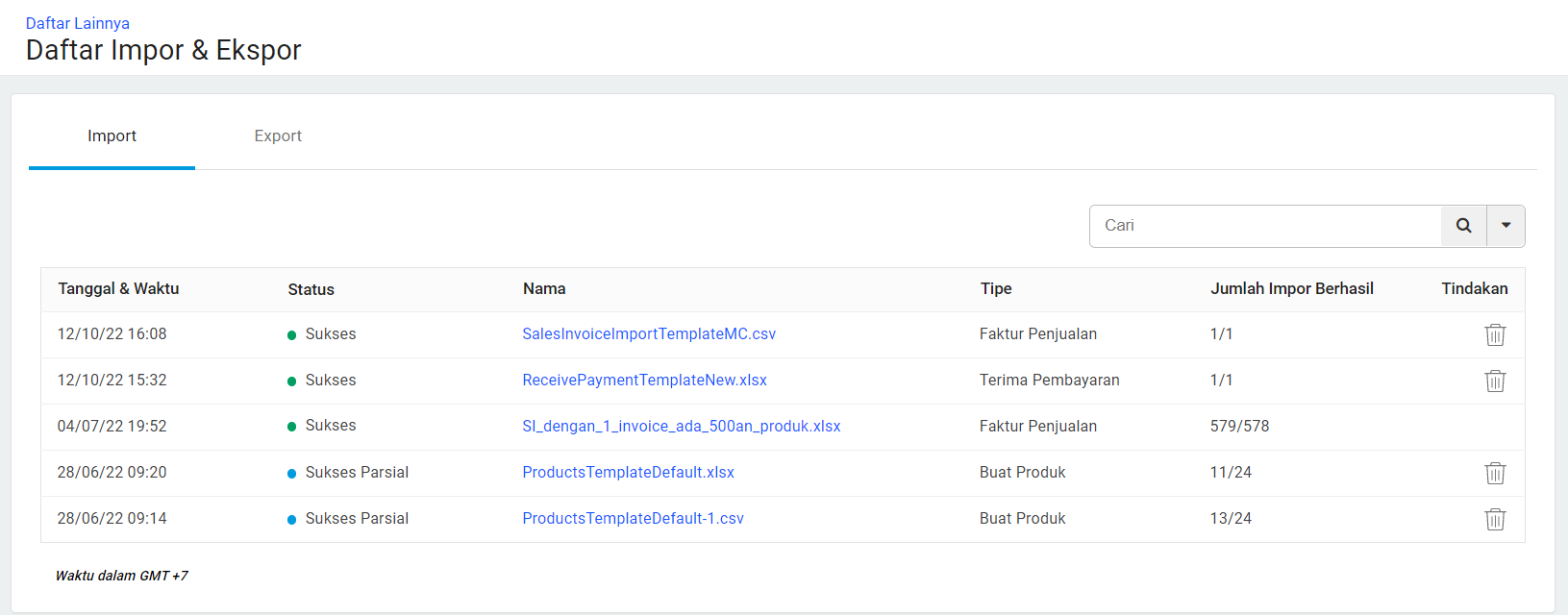Click the 11/24 import count
Viewport: 1568px width, 615px height.
coord(1231,473)
